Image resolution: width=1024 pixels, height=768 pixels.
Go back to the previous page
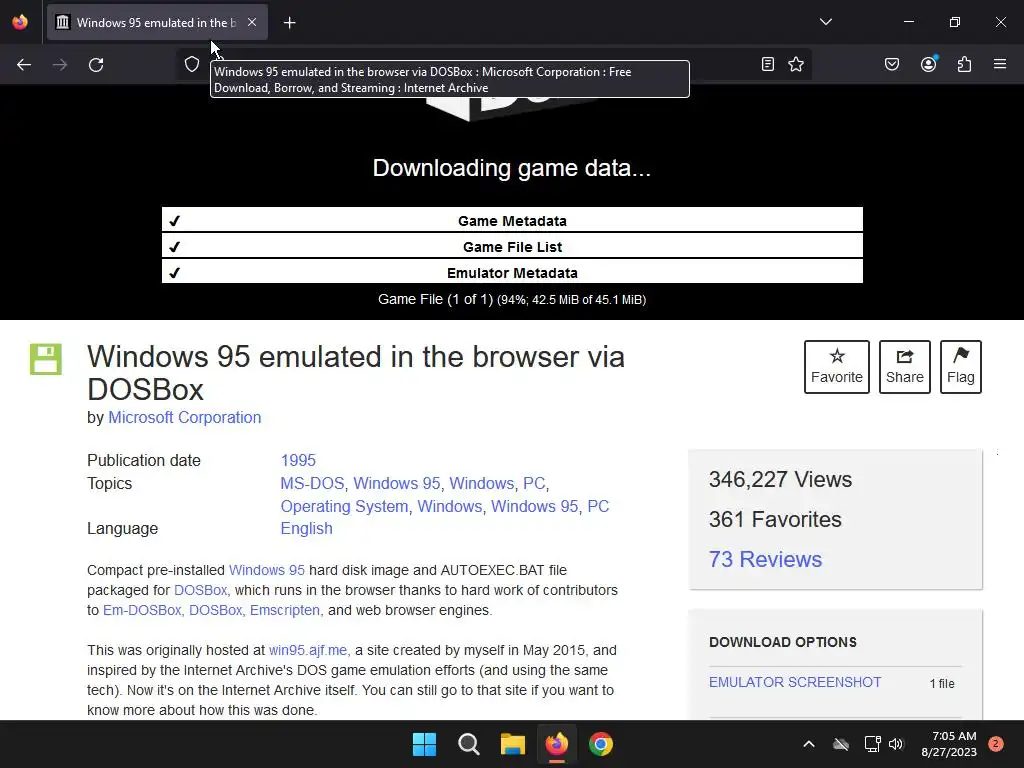pyautogui.click(x=24, y=65)
